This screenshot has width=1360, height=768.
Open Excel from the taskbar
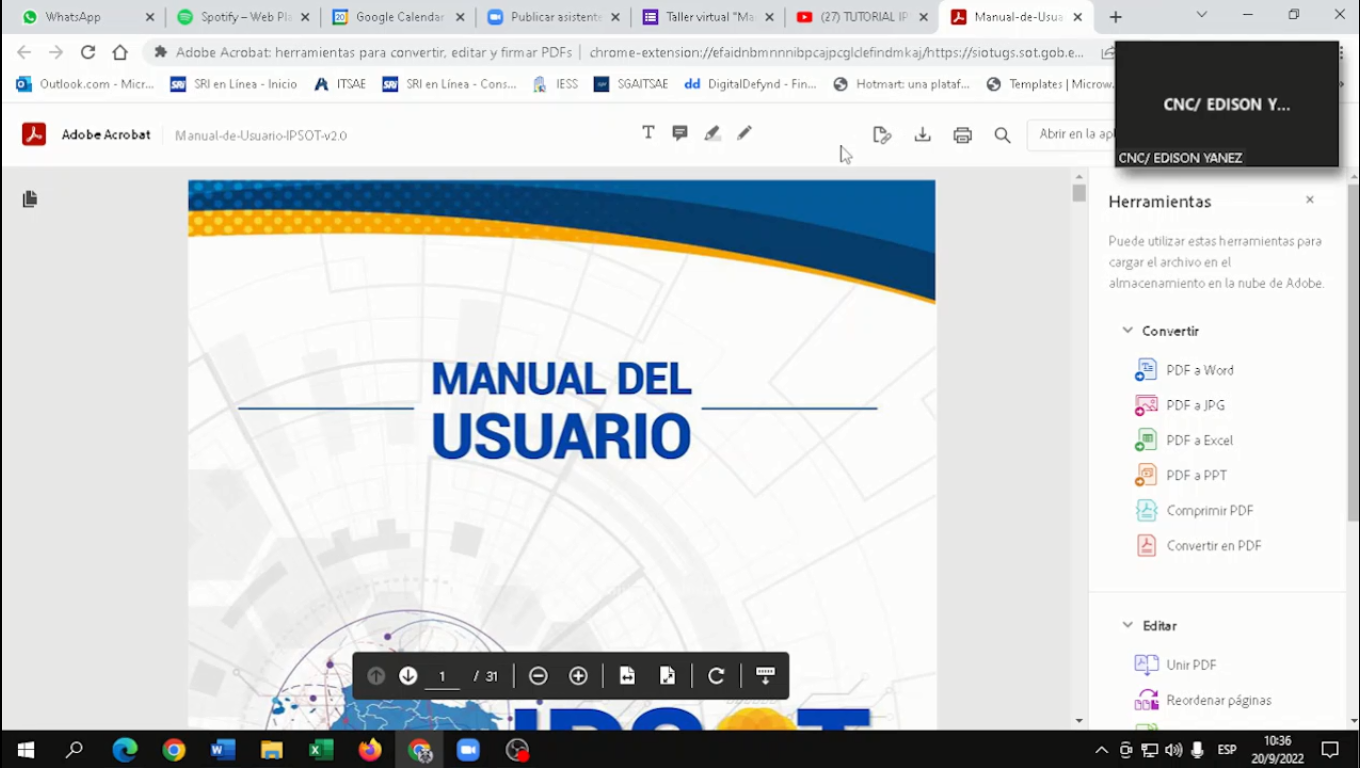point(321,750)
